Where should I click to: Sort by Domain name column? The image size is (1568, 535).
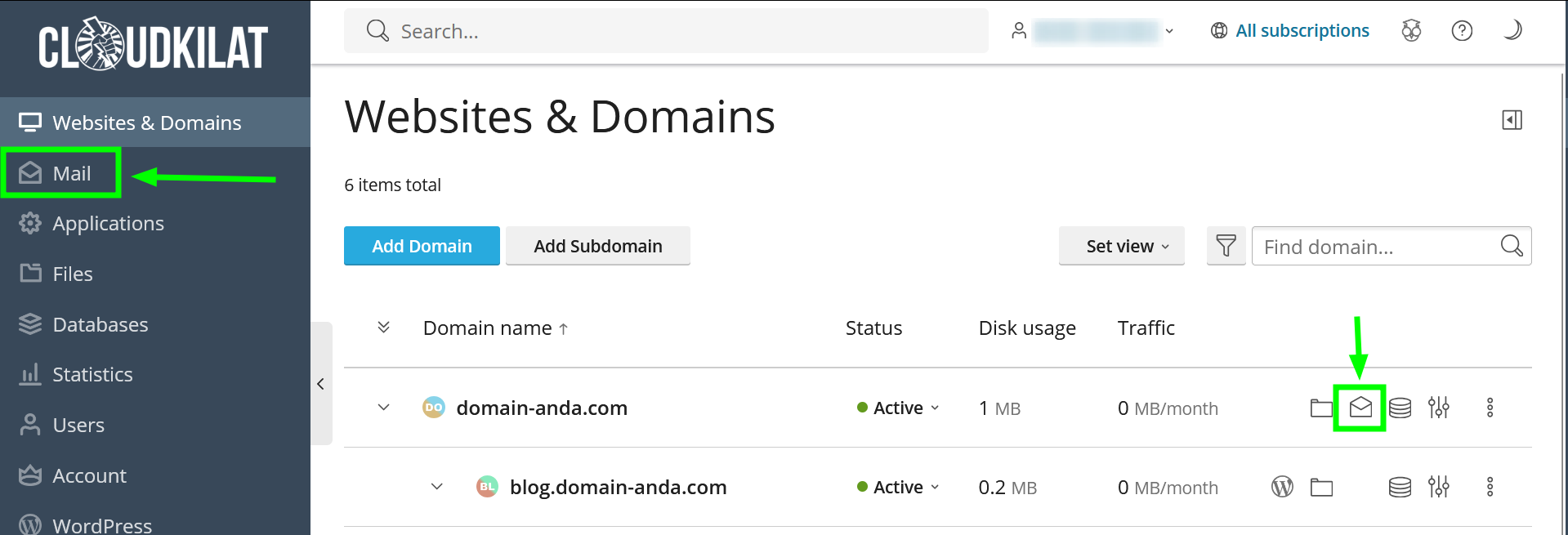[x=495, y=328]
